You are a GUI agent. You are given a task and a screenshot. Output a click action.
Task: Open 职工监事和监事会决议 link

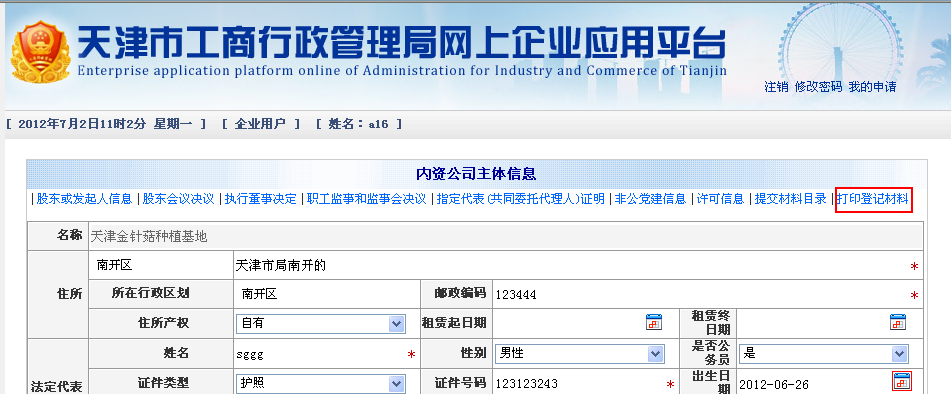tap(367, 199)
